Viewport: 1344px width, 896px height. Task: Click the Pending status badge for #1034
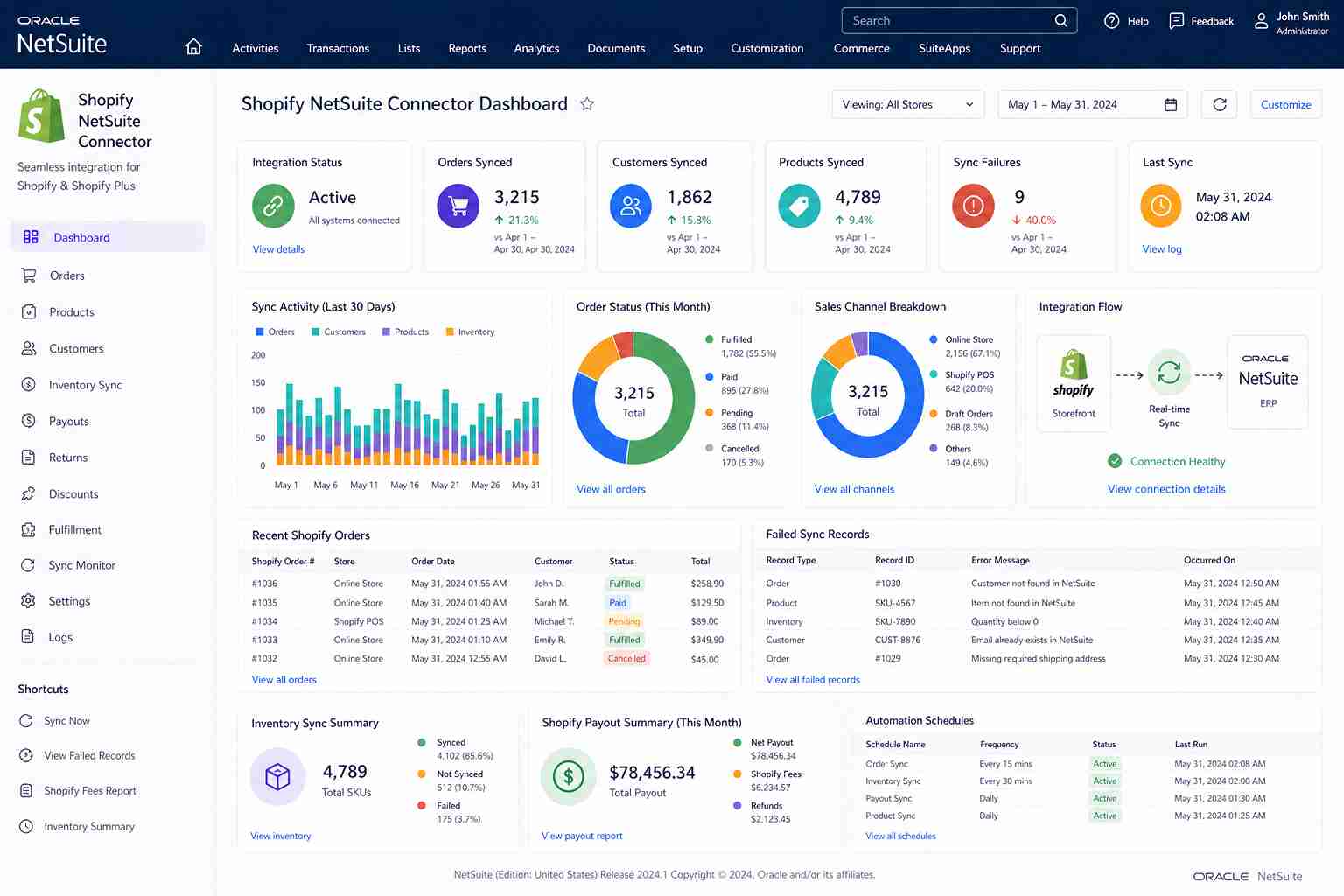click(x=624, y=621)
